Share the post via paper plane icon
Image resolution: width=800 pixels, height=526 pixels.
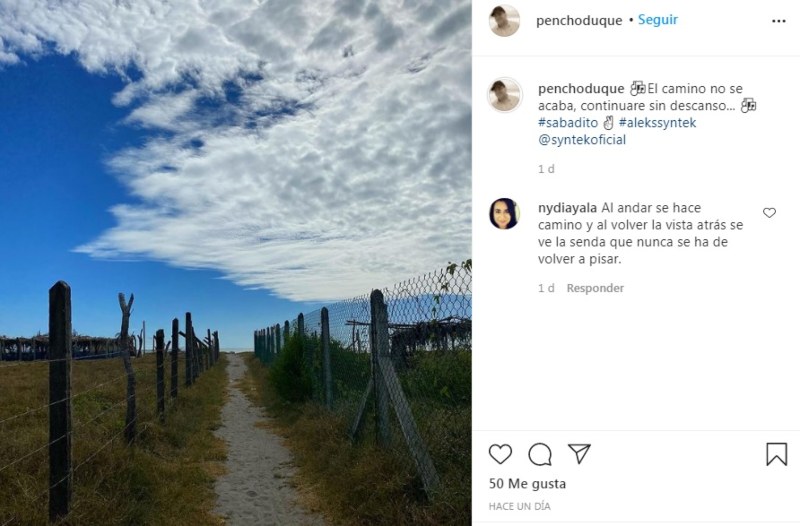pyautogui.click(x=579, y=454)
